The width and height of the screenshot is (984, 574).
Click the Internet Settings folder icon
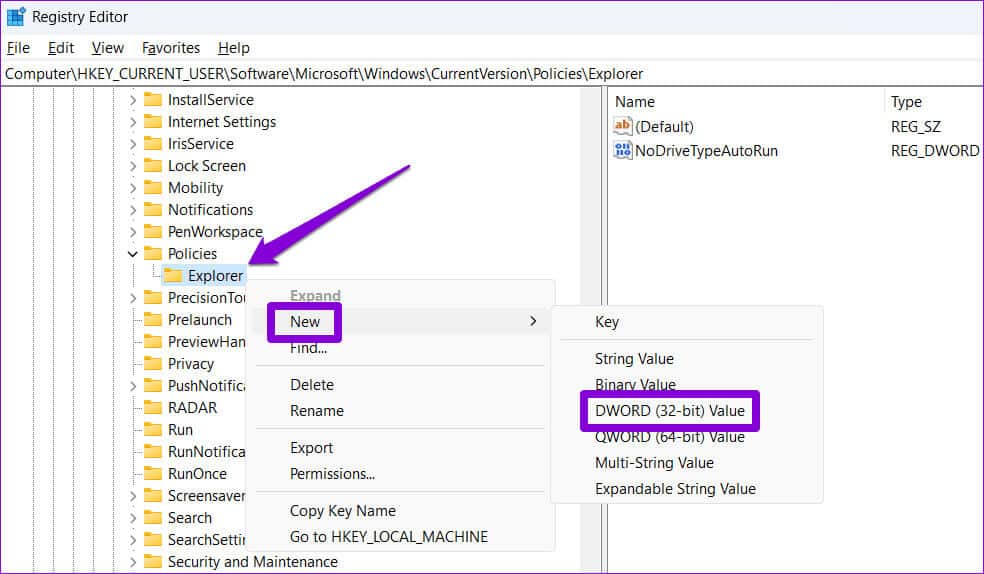pos(152,122)
